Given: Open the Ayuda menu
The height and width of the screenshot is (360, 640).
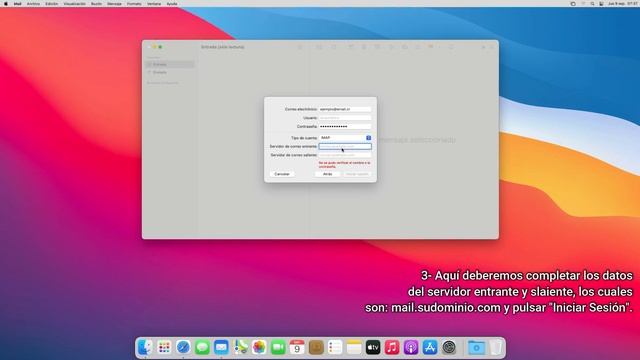Looking at the screenshot, I should [x=172, y=4].
